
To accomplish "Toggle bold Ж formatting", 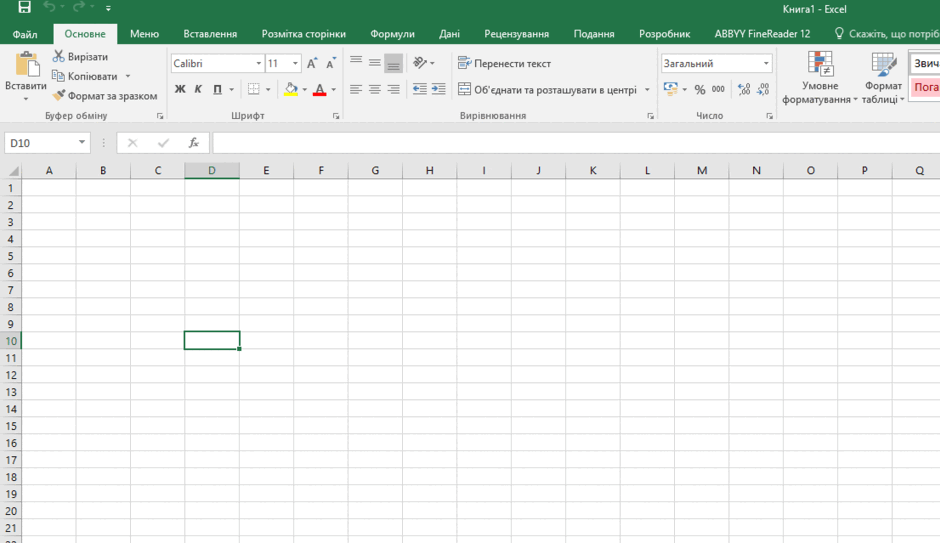I will (180, 89).
